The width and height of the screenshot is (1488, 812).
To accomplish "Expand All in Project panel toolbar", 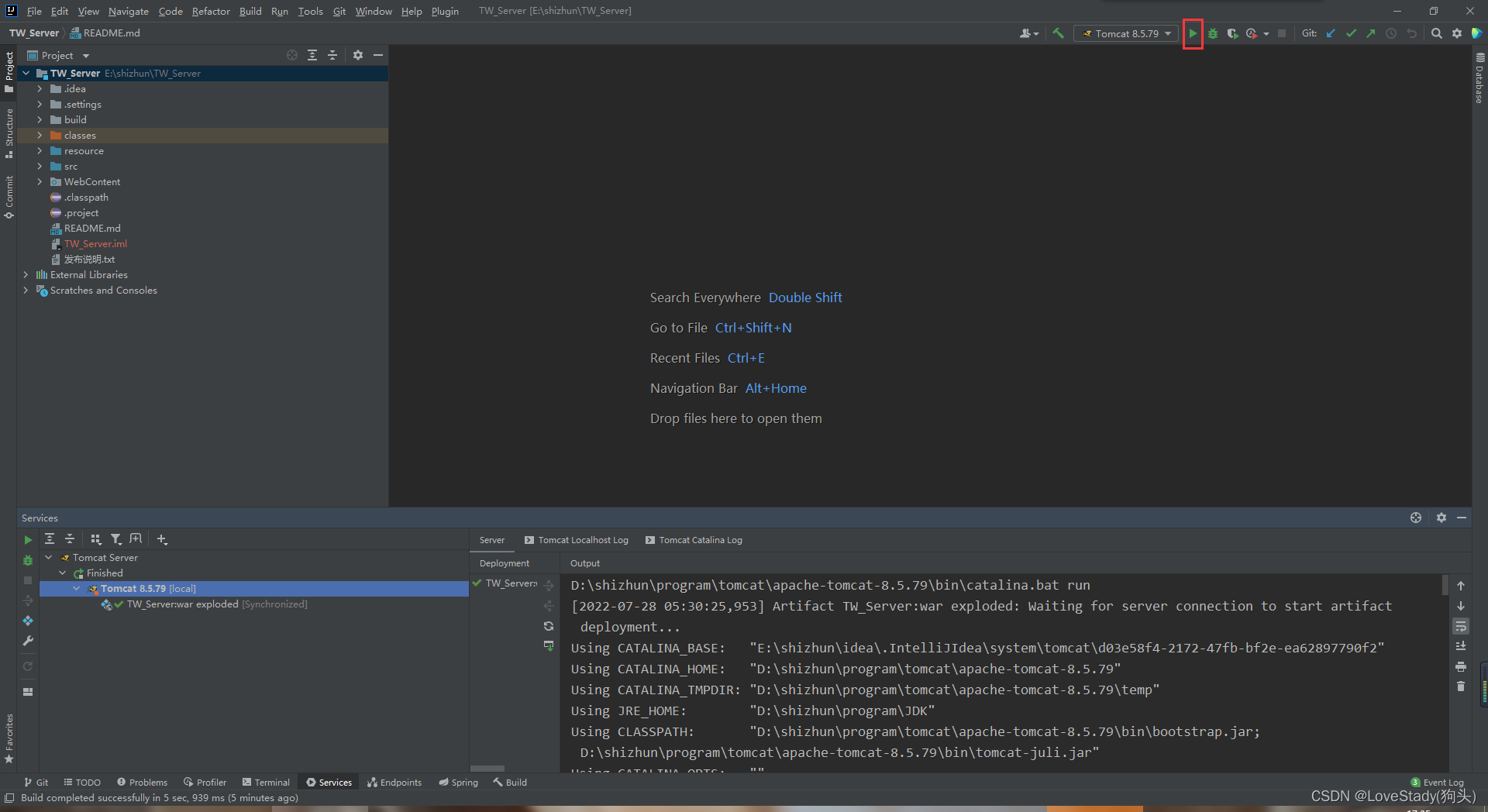I will pos(312,55).
